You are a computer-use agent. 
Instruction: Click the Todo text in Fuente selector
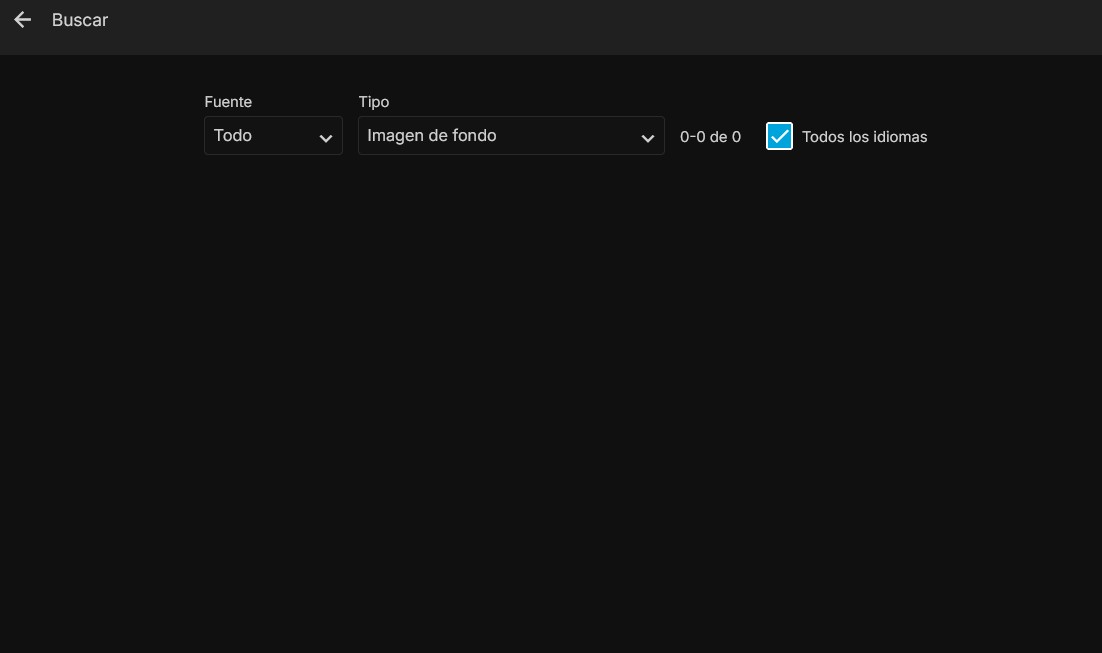(233, 135)
